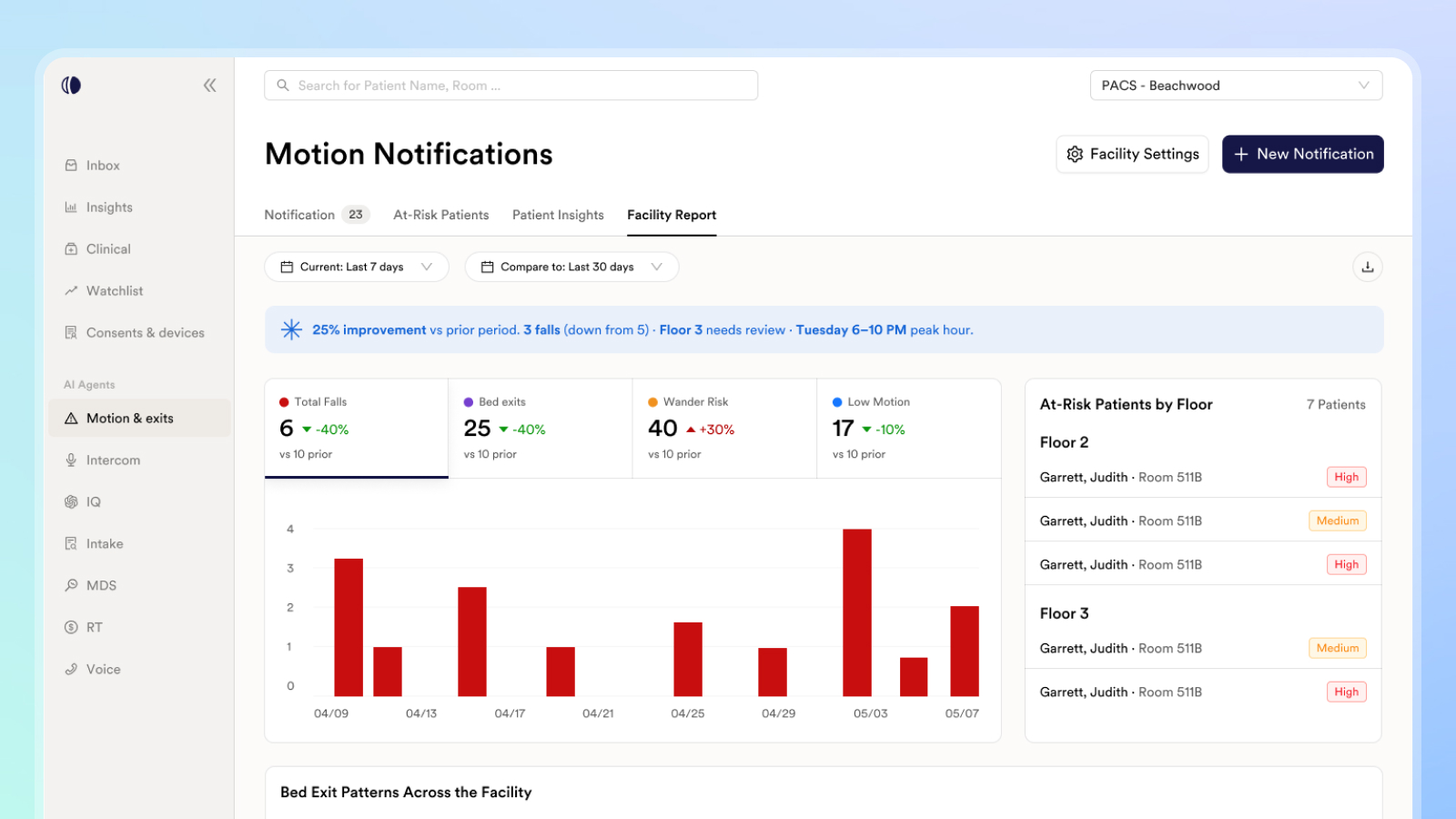Click the -40% change under Total Falls
Screen dimensions: 1456x819
326,430
